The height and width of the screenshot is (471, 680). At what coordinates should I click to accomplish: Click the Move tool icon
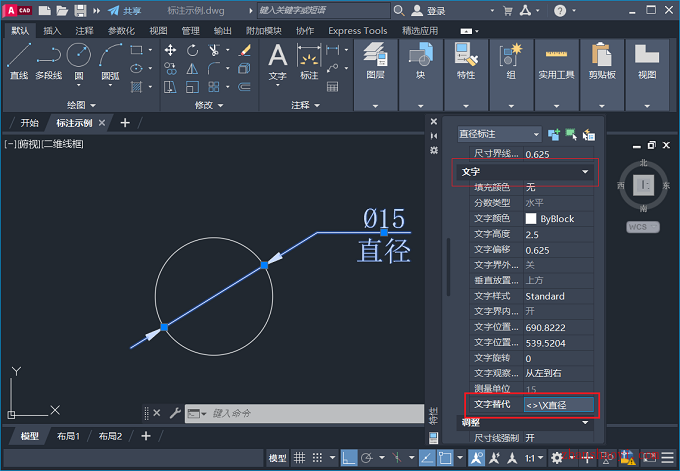tap(170, 50)
